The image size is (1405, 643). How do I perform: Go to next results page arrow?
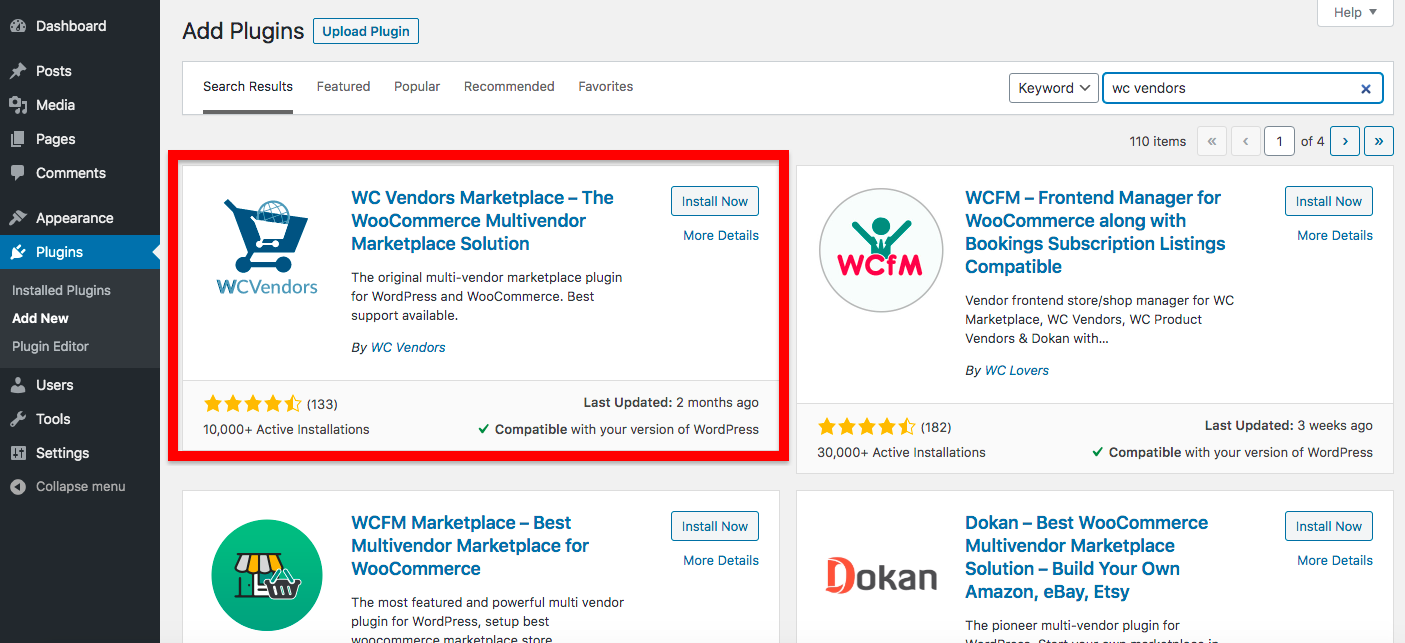[1345, 141]
